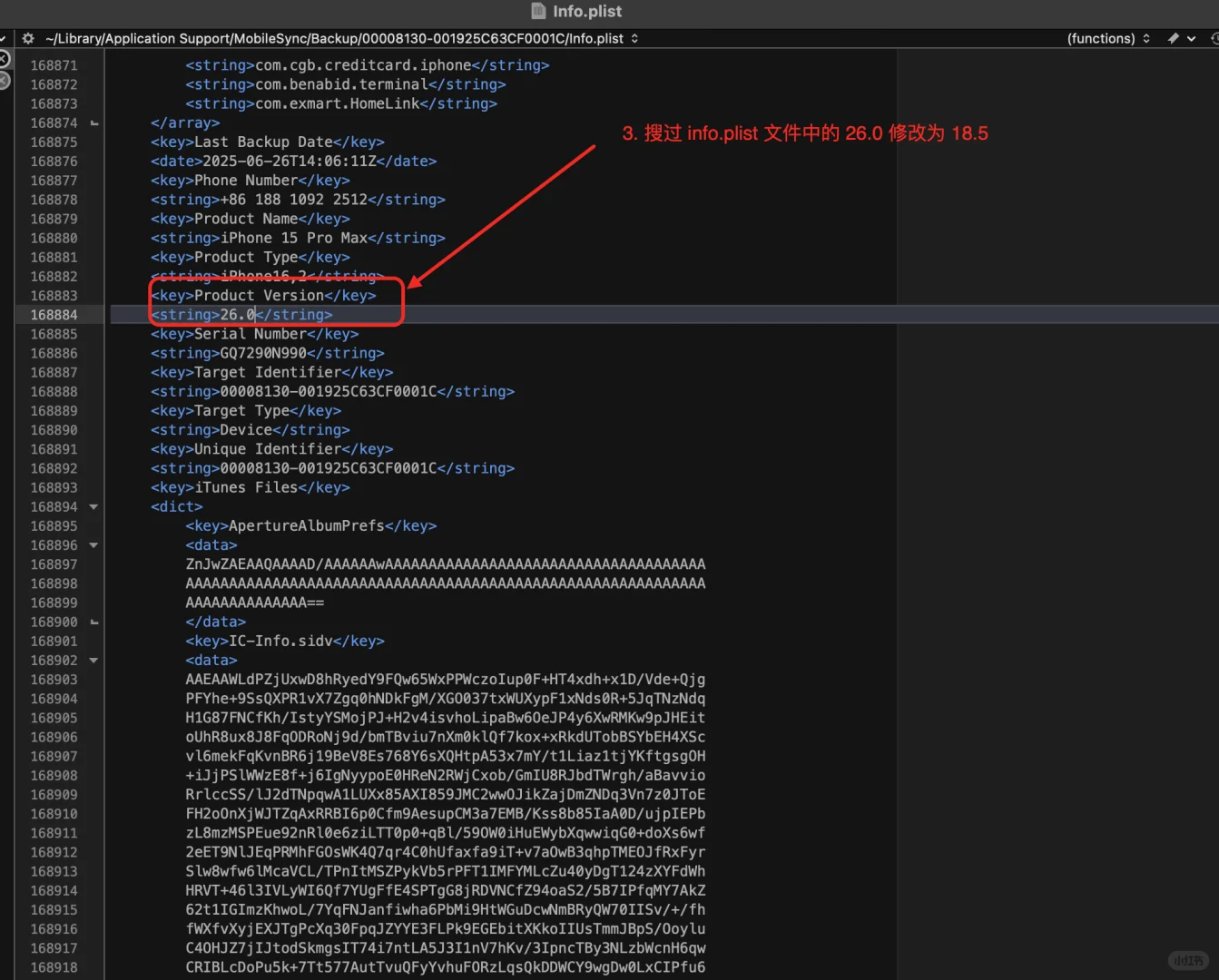Click the date 2025-06-26T14:06:11Z line
This screenshot has height=980, width=1219.
[294, 162]
